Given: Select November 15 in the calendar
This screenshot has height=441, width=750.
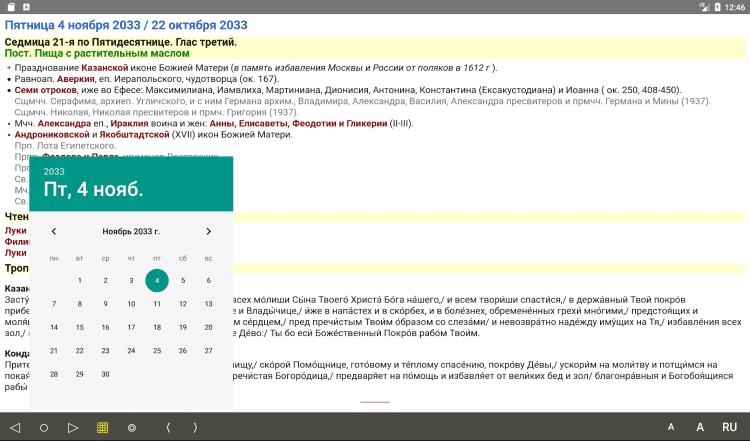Looking at the screenshot, I should pyautogui.click(x=80, y=327).
